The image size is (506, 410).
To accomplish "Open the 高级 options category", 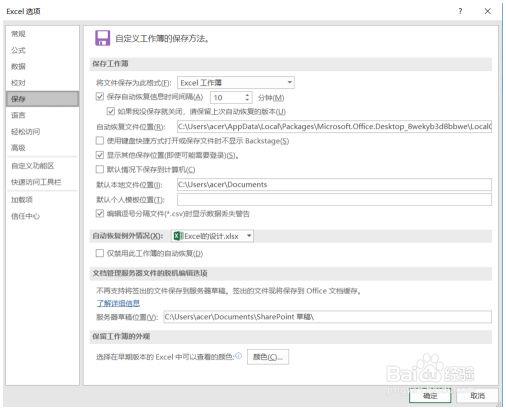I will point(18,147).
